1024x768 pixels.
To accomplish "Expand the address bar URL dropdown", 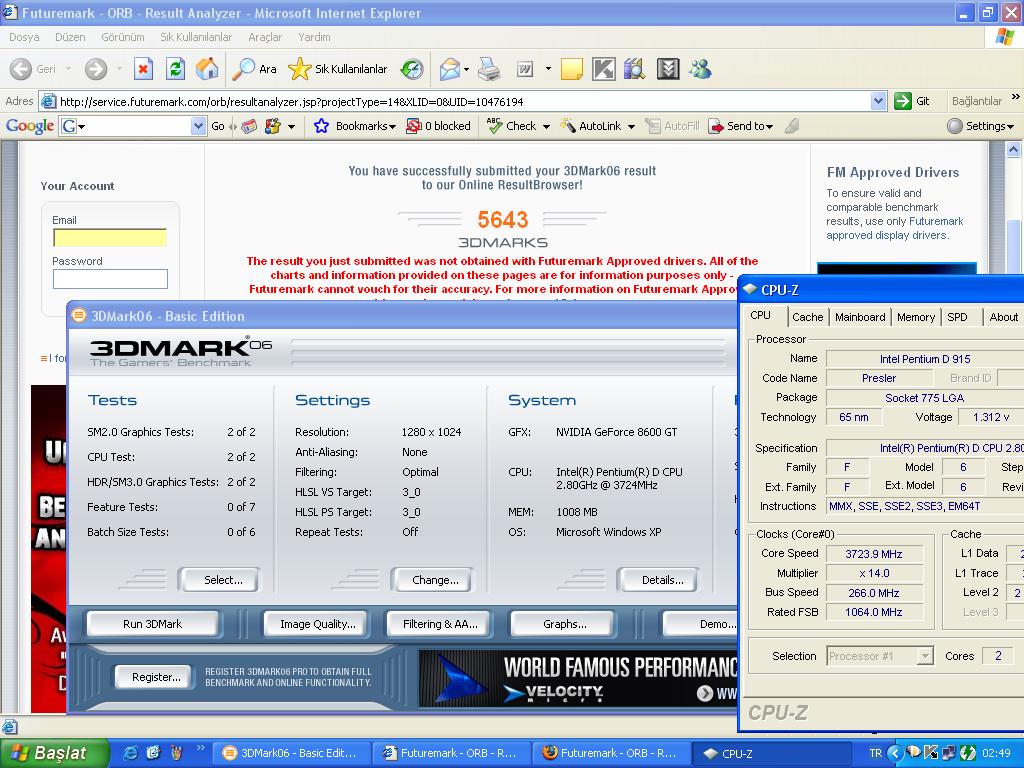I will (878, 101).
